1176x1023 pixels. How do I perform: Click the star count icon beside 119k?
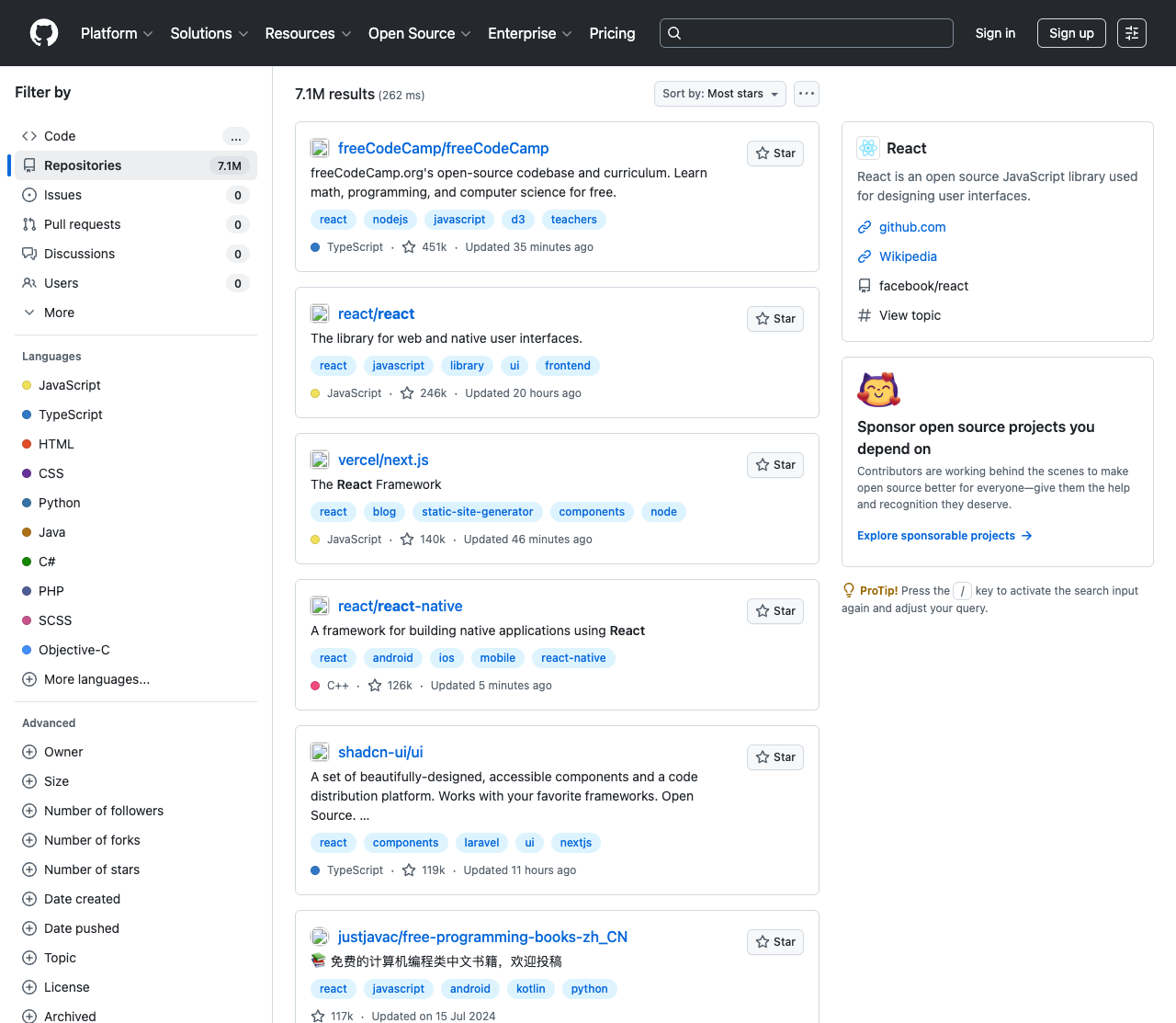tap(409, 870)
